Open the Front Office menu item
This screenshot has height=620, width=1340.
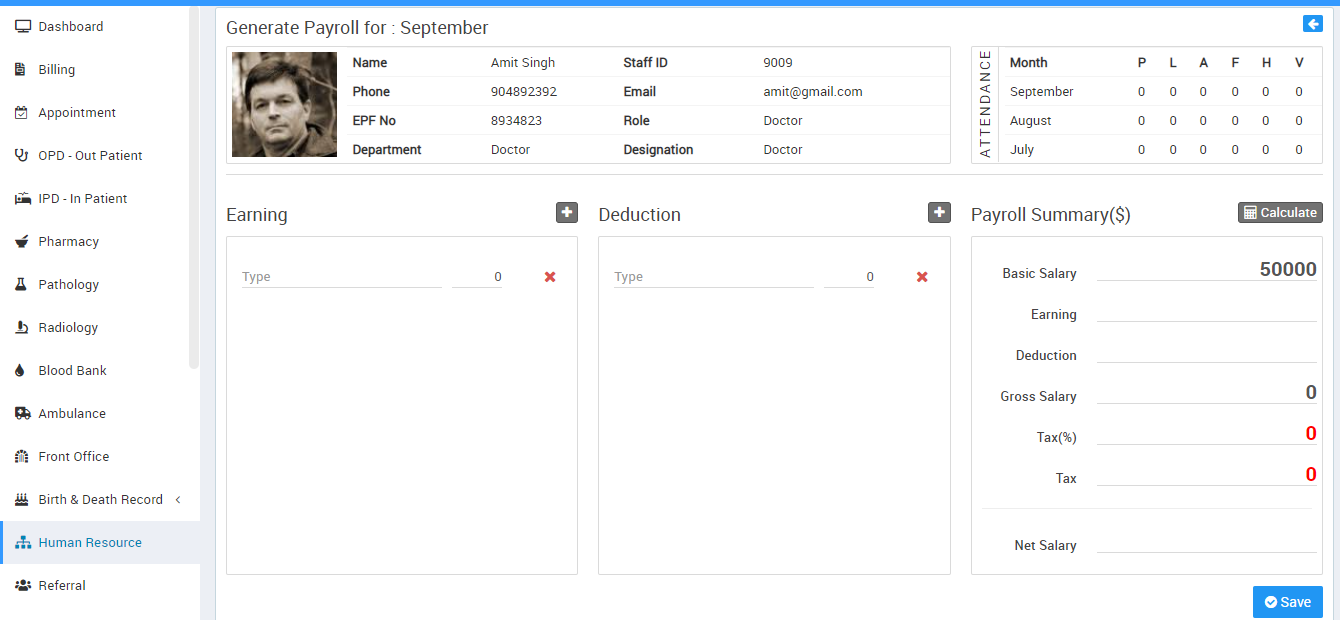pos(74,456)
